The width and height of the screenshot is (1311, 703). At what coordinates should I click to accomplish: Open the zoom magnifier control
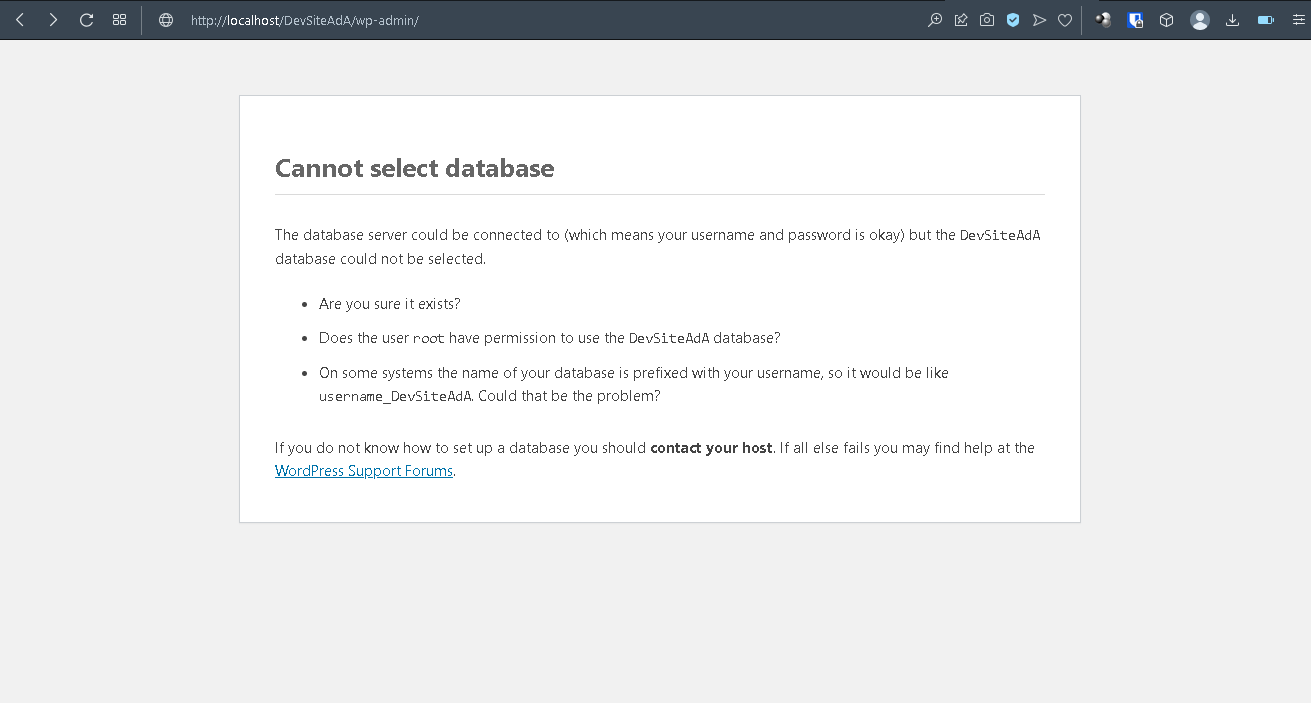[x=935, y=20]
